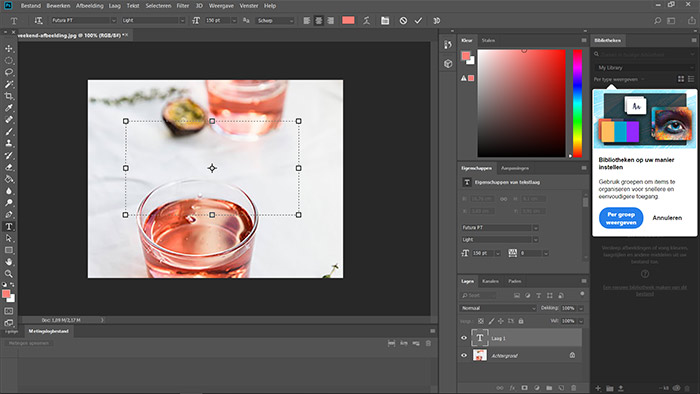Switch to the Kanalen tab

(x=490, y=281)
